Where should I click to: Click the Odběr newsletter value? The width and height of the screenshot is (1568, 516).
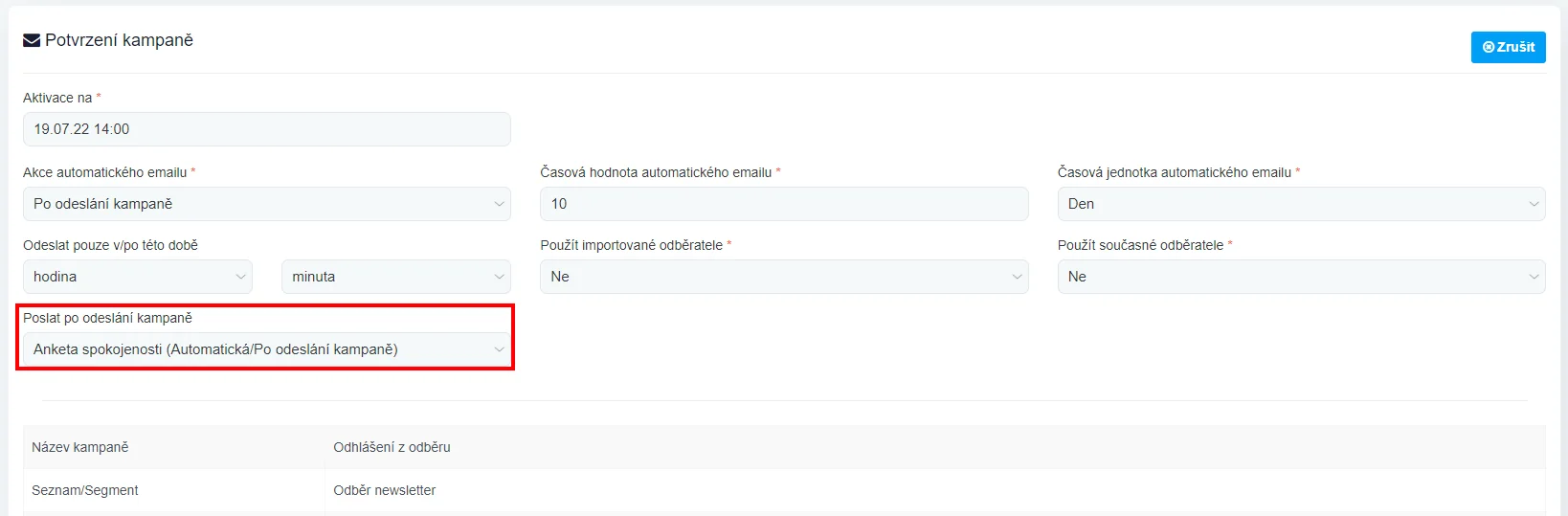pyautogui.click(x=384, y=490)
